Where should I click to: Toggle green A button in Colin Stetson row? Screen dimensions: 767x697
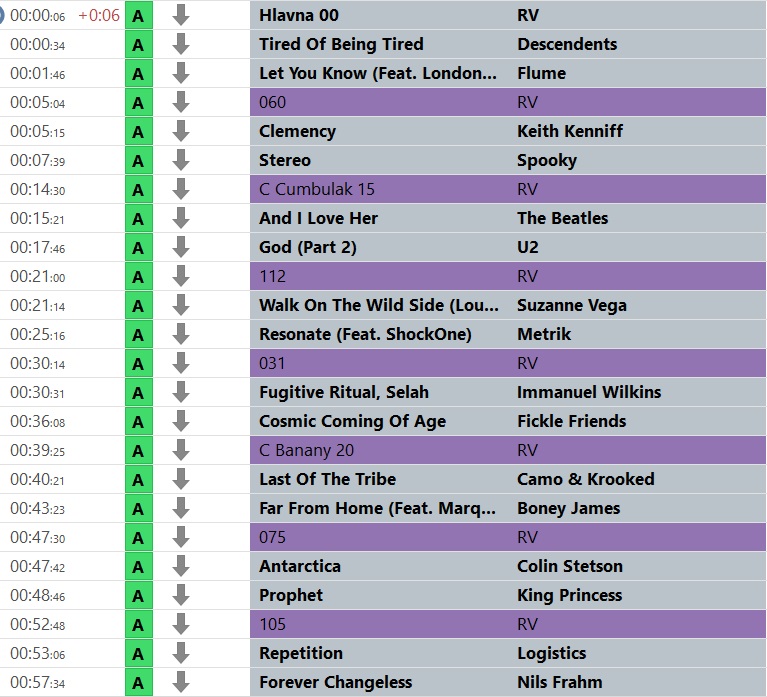pos(139,566)
